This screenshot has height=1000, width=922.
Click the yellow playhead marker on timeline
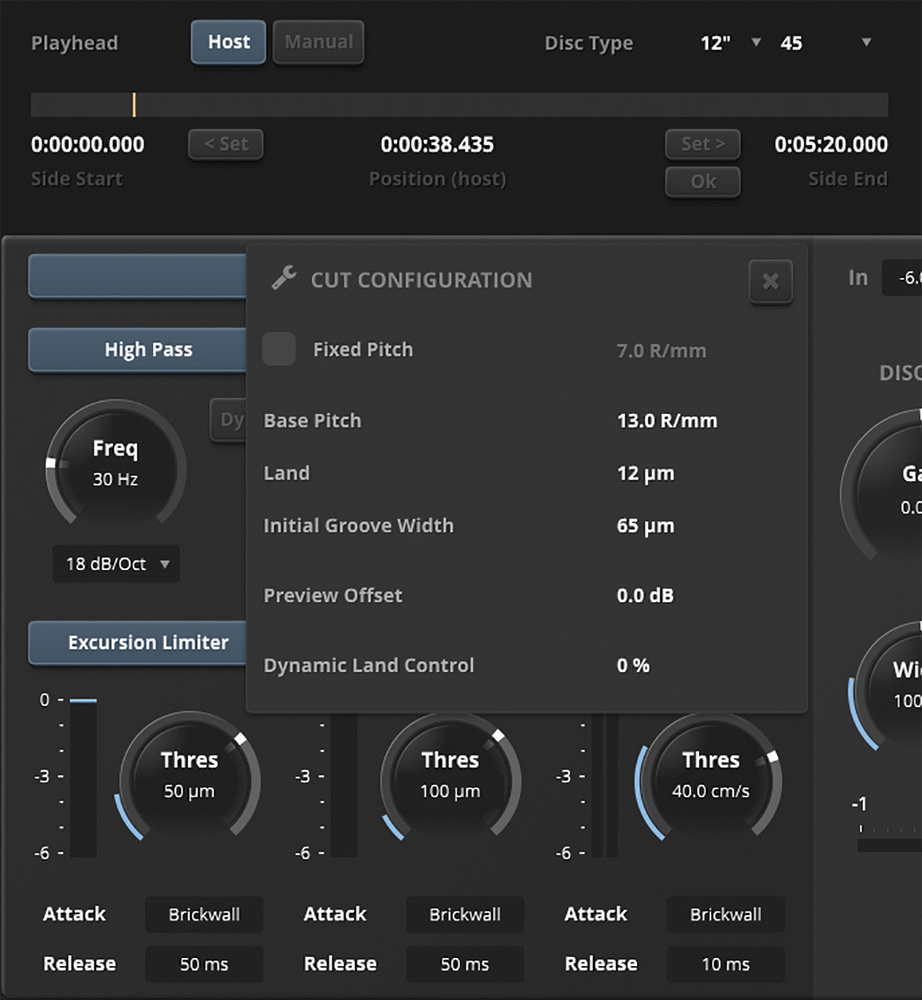(x=134, y=105)
